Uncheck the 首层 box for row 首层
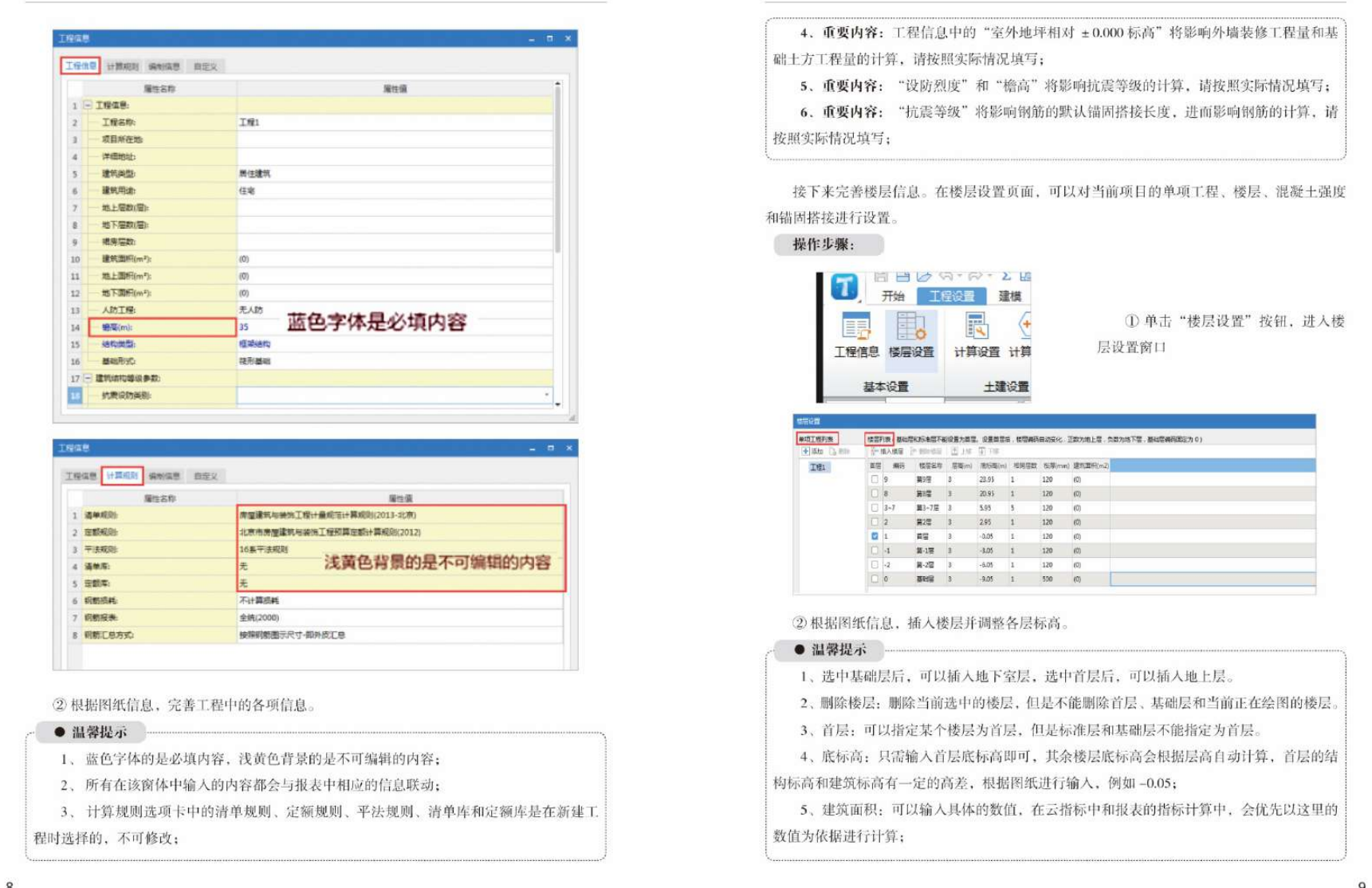Viewport: 1372px width, 888px height. [875, 536]
